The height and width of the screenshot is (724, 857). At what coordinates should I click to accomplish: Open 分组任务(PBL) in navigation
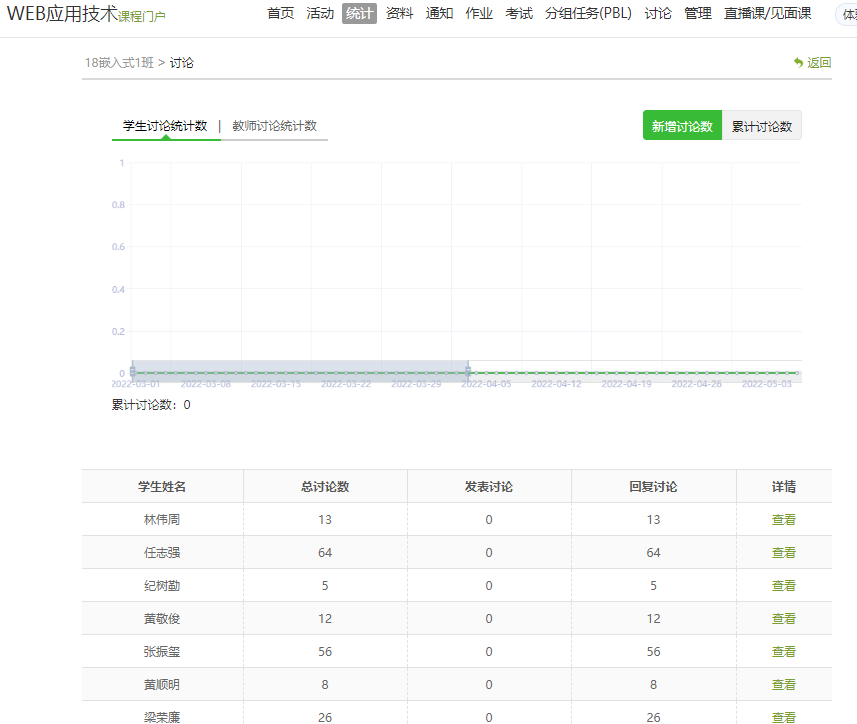pos(588,14)
